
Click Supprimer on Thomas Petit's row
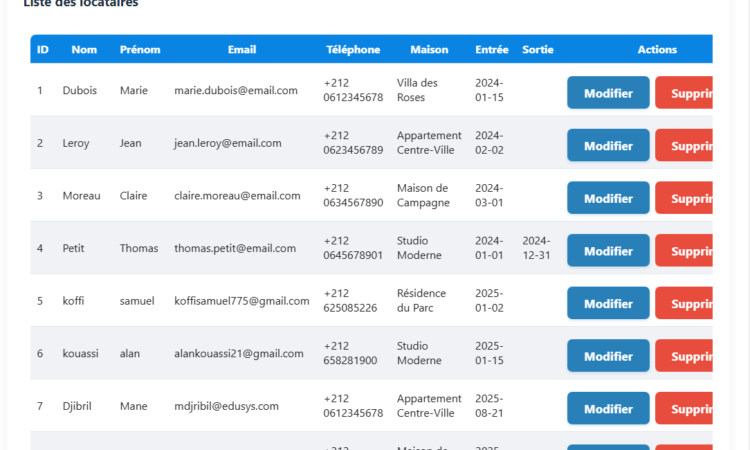[685, 251]
